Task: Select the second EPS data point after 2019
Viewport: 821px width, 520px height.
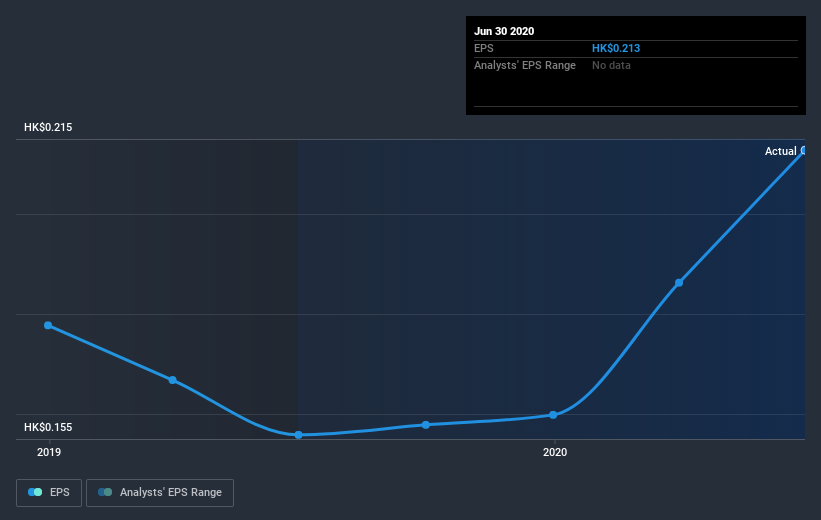Action: click(172, 380)
